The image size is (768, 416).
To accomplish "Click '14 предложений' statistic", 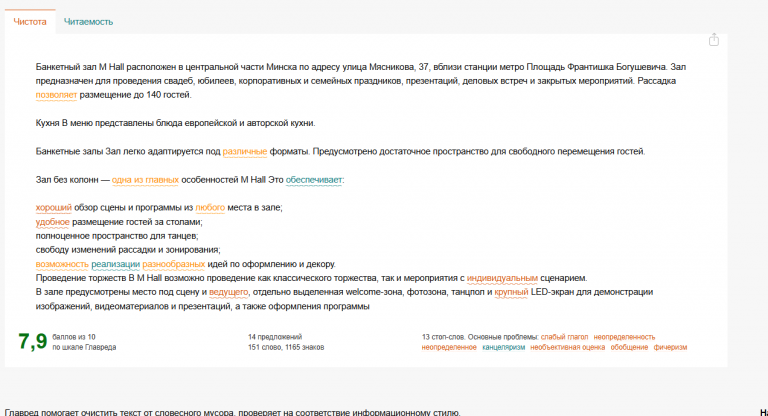I will coord(275,337).
